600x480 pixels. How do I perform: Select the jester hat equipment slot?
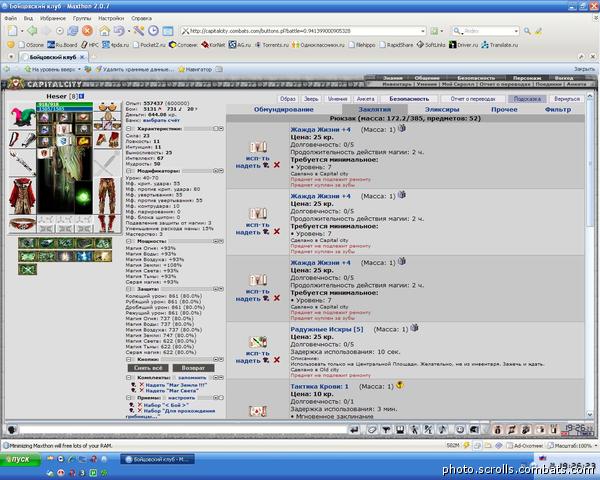click(x=22, y=116)
